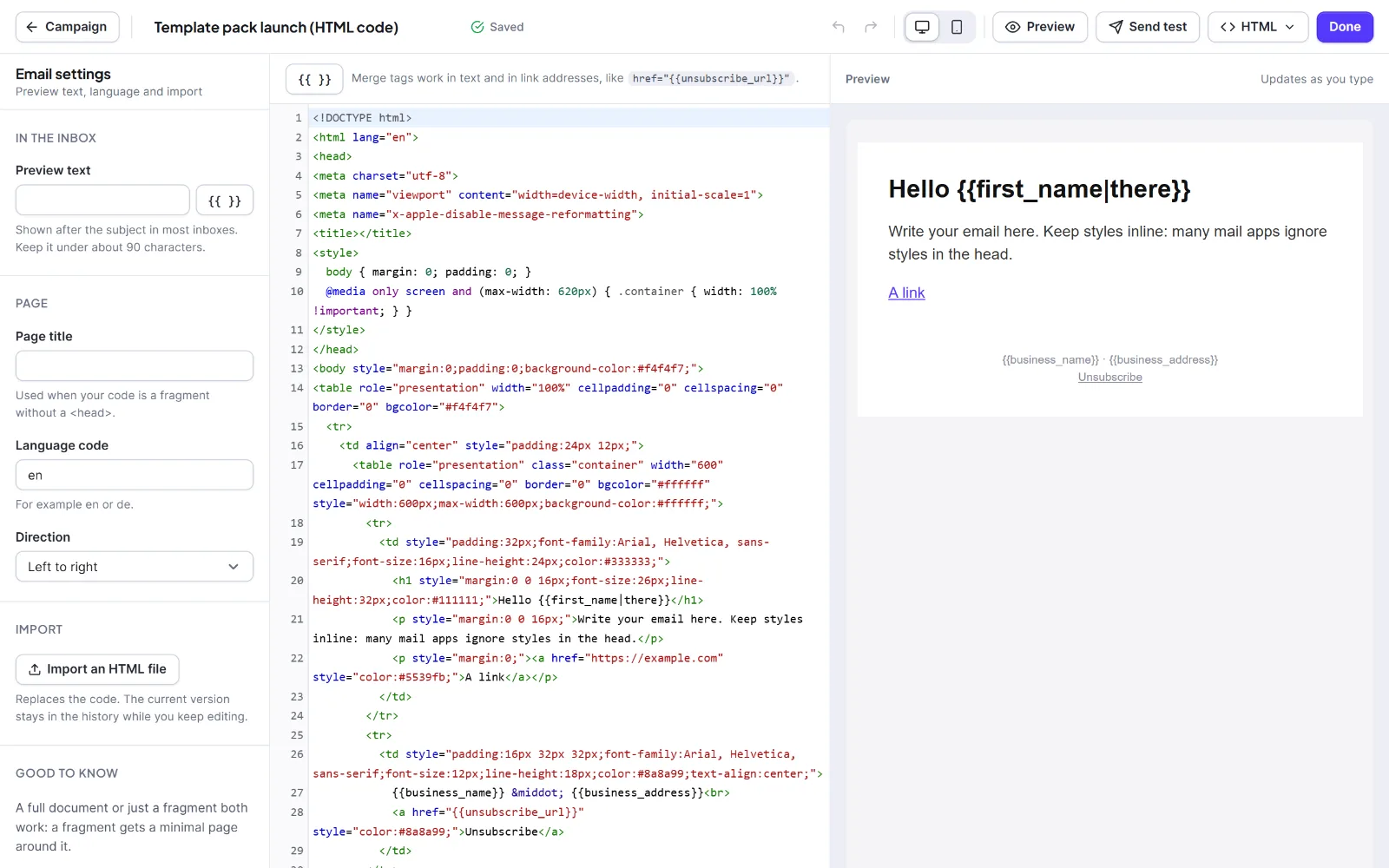
Task: Go back to Campaign
Action: point(68,27)
